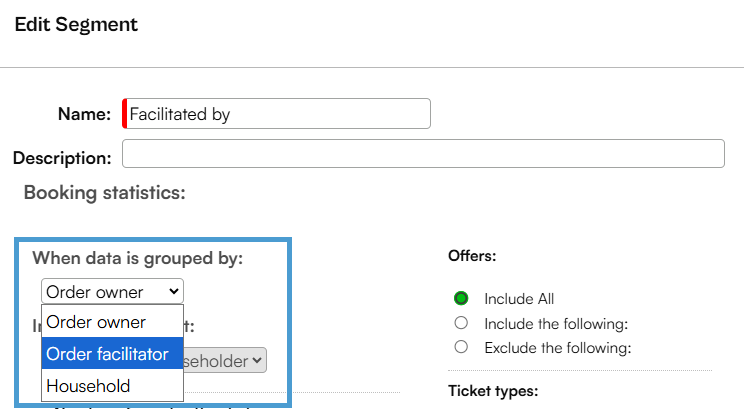The image size is (744, 409).
Task: Pick 'Household' from the dropdown list
Action: [x=112, y=385]
